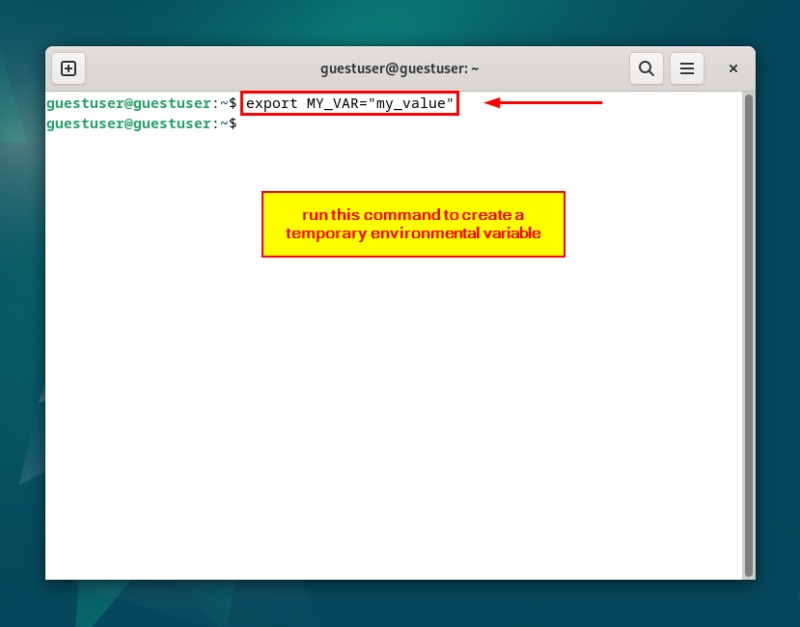Select the yellow instruction box

(413, 224)
